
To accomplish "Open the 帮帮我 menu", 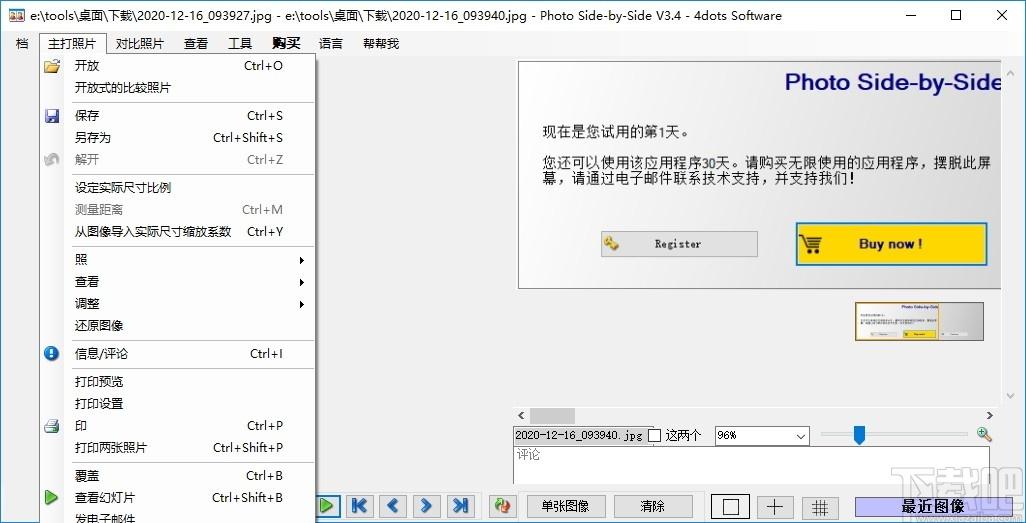I will pos(381,44).
